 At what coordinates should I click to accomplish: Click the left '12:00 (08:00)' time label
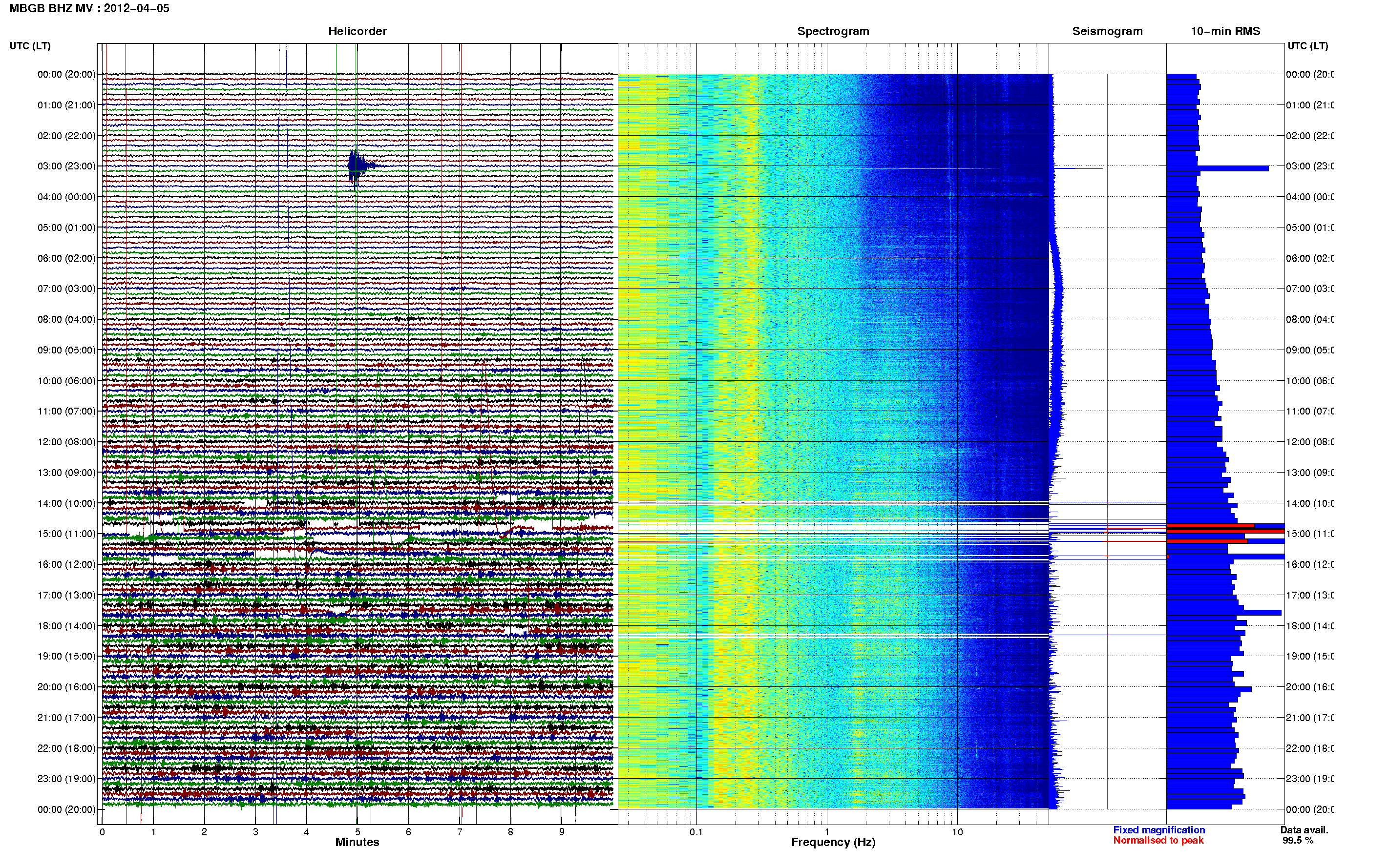click(x=66, y=442)
